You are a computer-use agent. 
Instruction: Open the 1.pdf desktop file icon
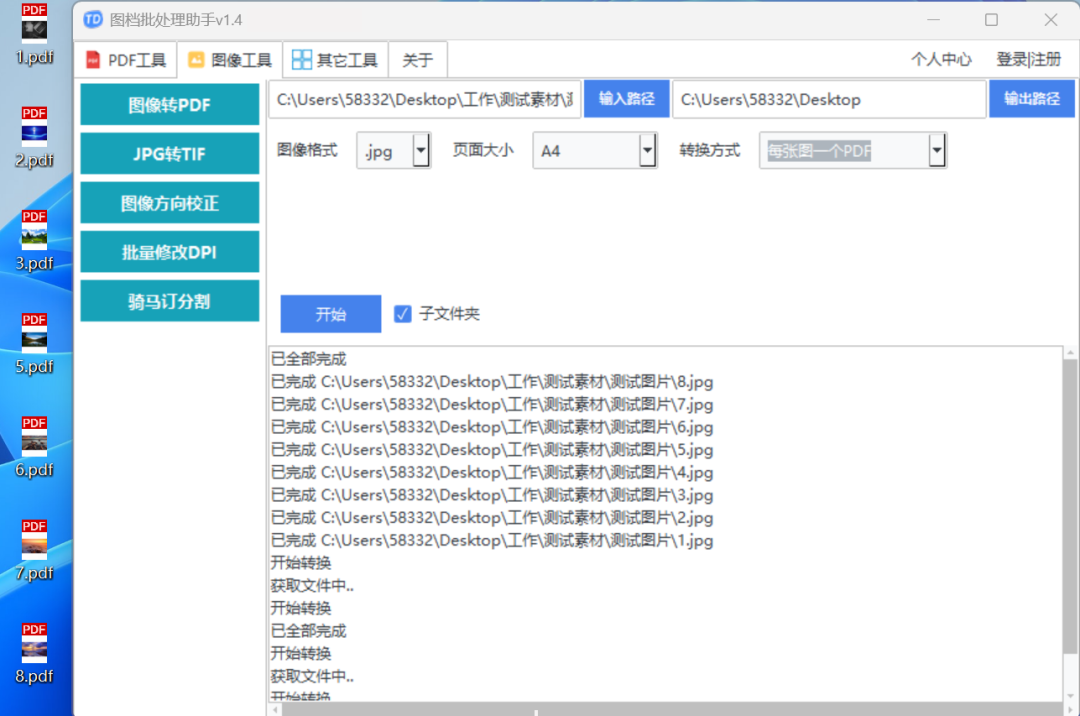pyautogui.click(x=34, y=34)
